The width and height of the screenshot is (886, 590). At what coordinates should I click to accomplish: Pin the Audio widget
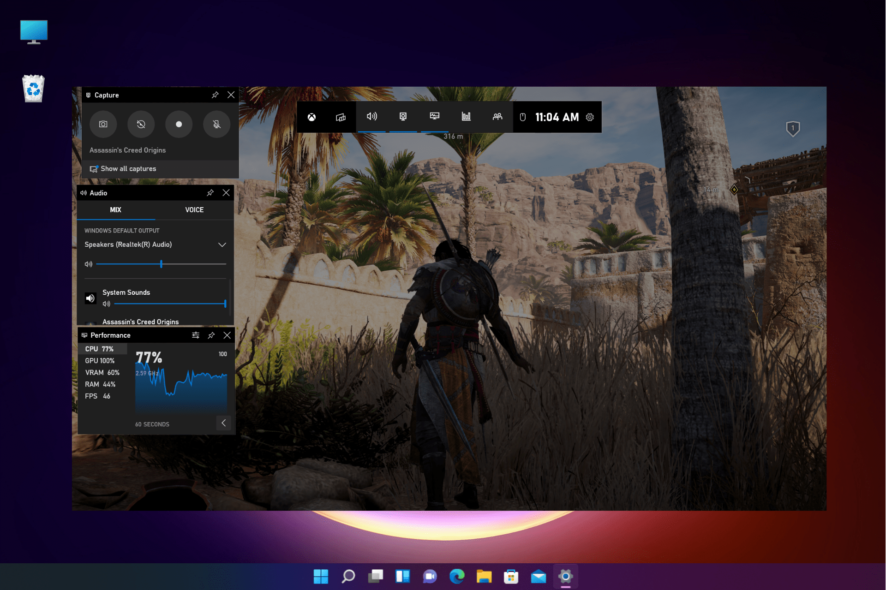pos(210,193)
